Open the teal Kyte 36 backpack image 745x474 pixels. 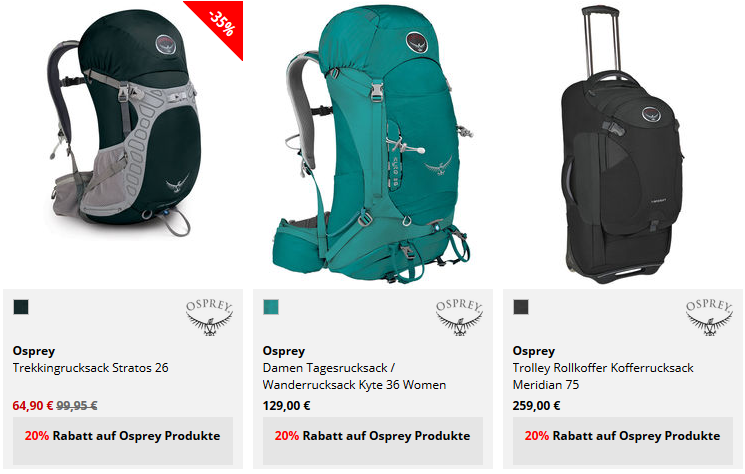coord(373,142)
